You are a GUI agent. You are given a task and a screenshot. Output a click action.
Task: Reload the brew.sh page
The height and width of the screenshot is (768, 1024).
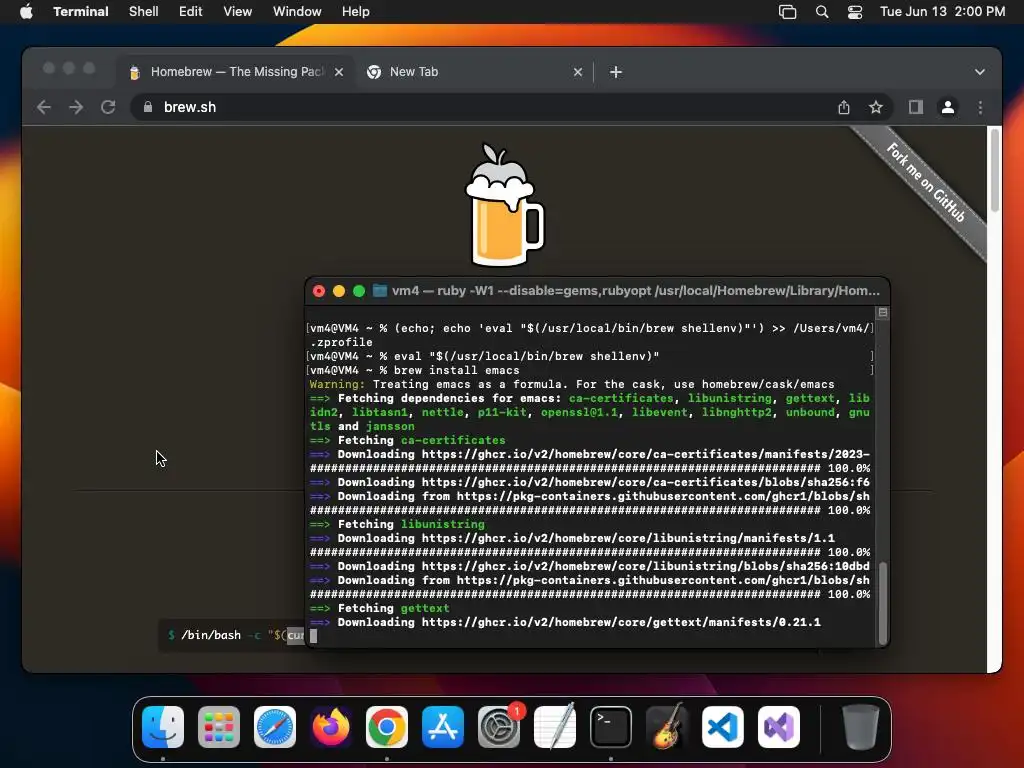(108, 107)
